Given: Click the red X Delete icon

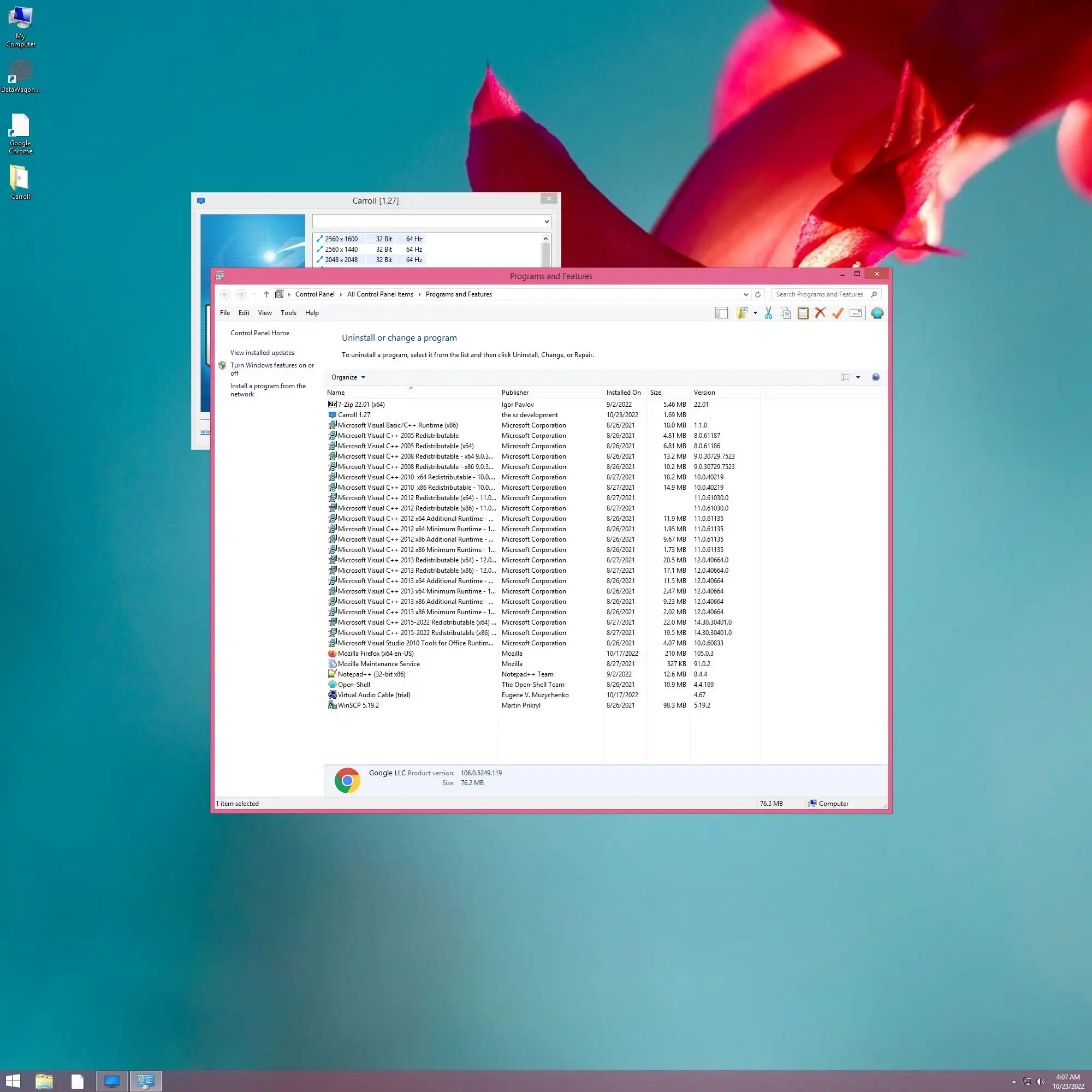Looking at the screenshot, I should coord(820,313).
